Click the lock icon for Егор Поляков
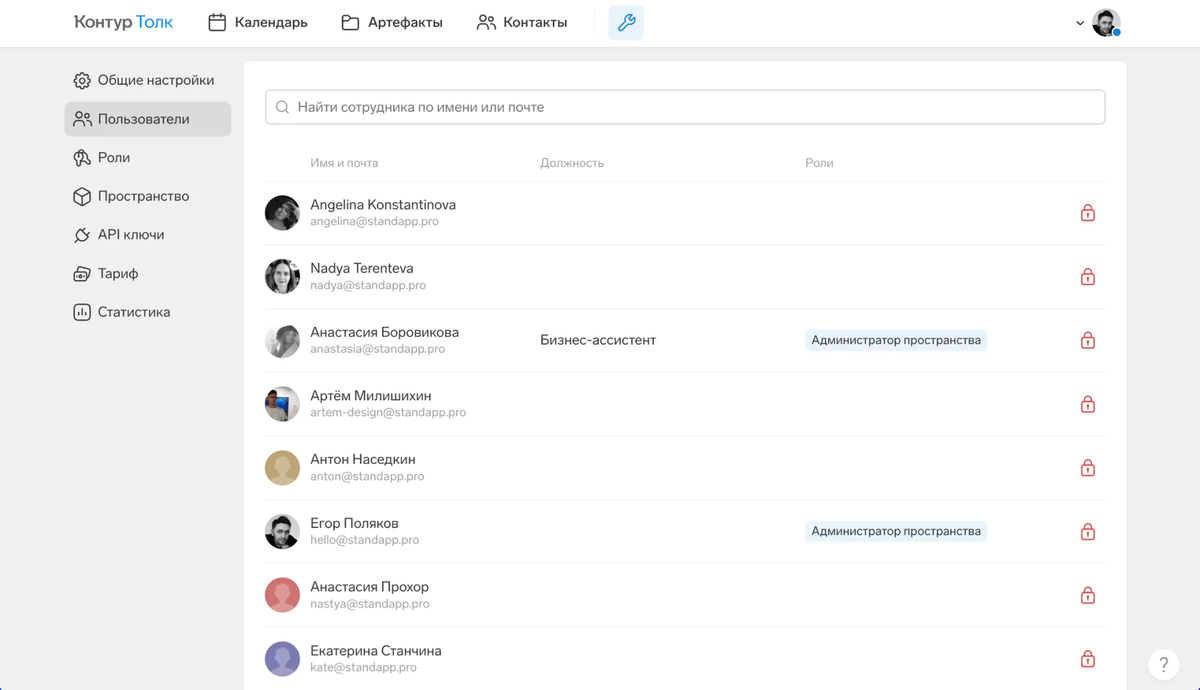This screenshot has height=690, width=1200. pos(1088,532)
